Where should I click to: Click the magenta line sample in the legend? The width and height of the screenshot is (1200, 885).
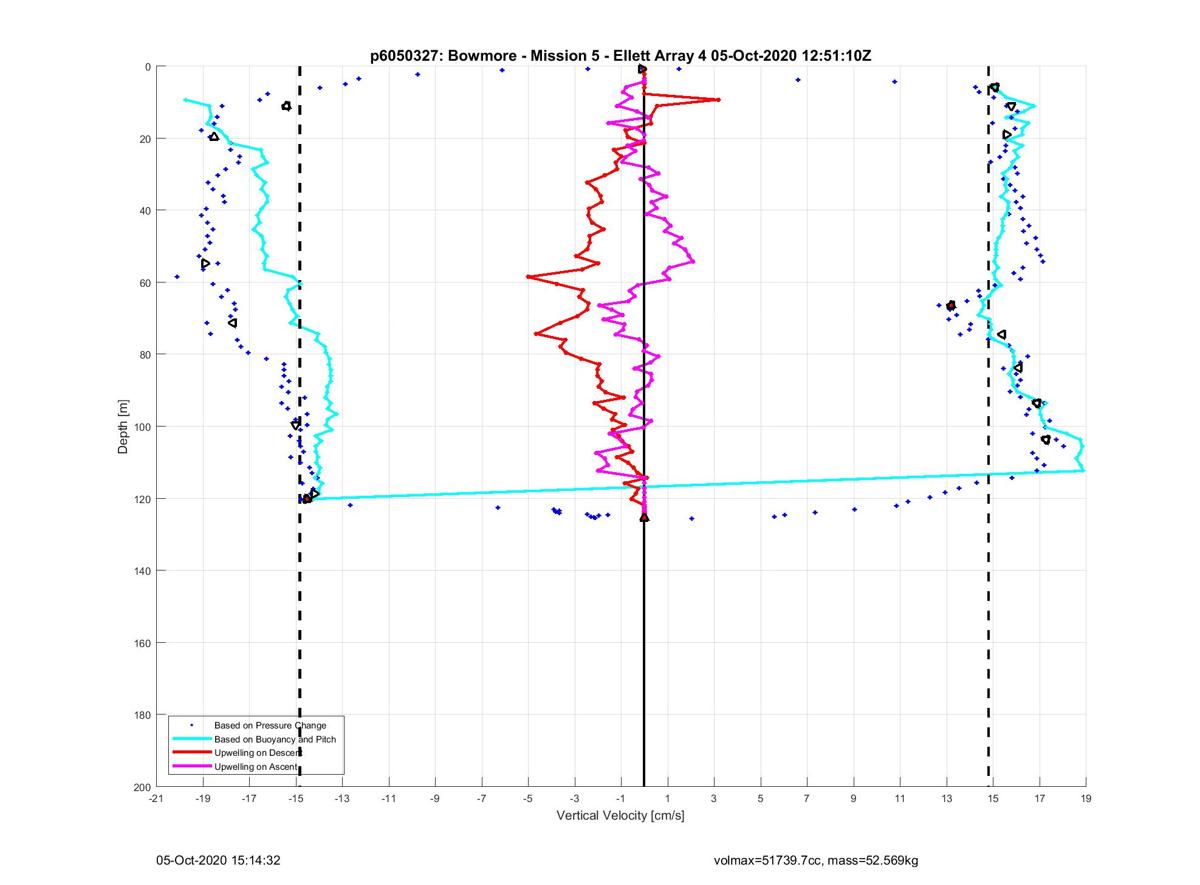coord(191,766)
